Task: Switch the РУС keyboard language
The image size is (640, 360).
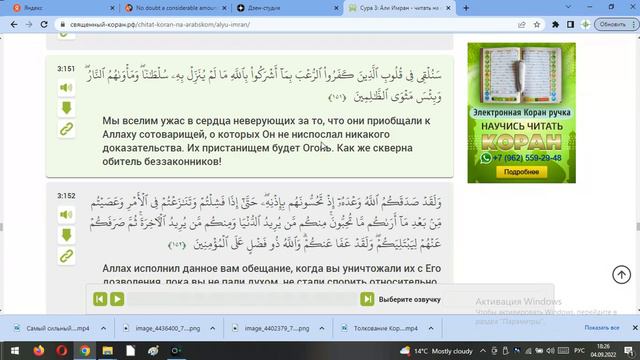Action: pos(579,351)
